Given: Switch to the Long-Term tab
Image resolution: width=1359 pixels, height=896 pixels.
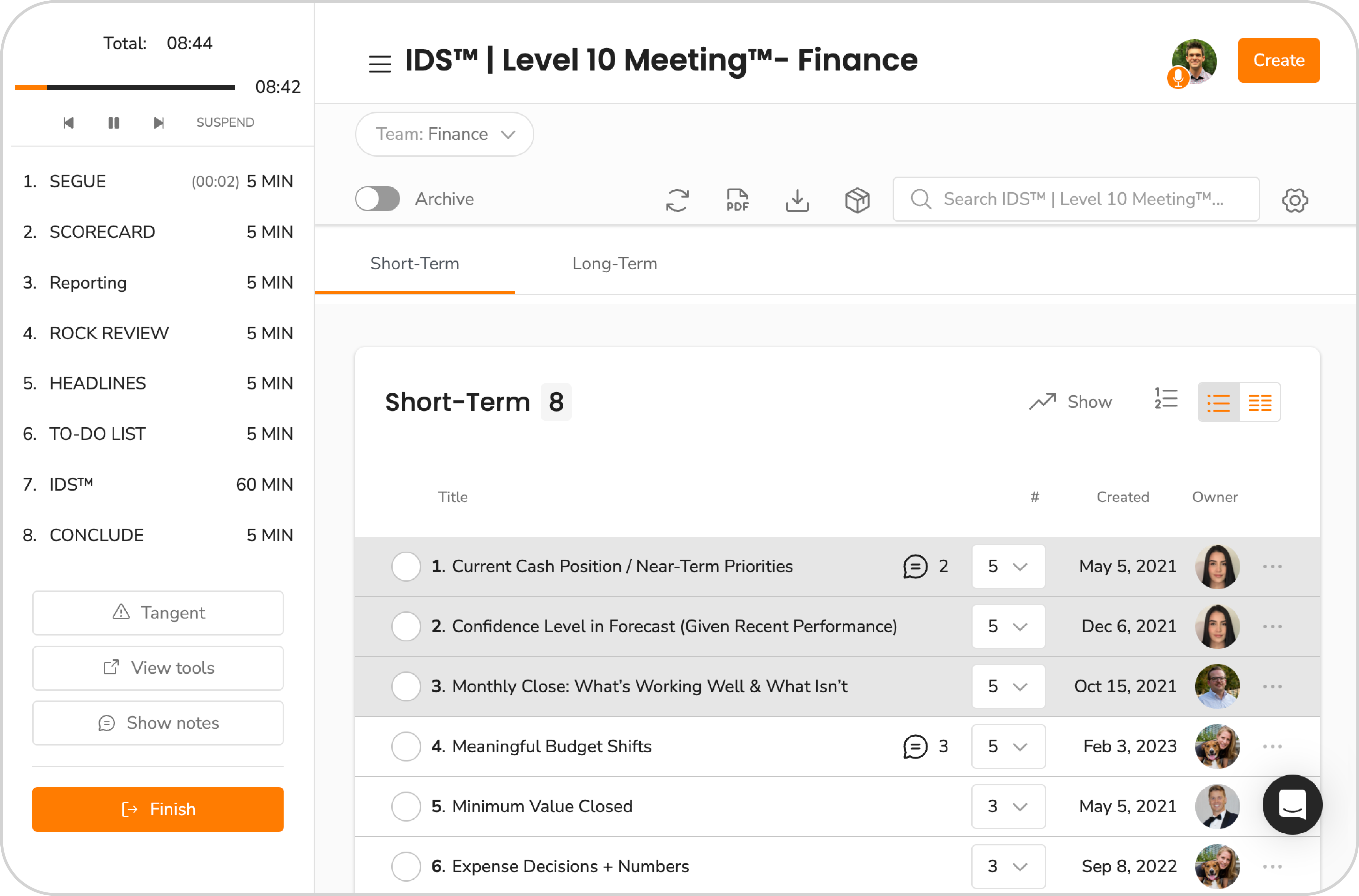Looking at the screenshot, I should pos(614,263).
